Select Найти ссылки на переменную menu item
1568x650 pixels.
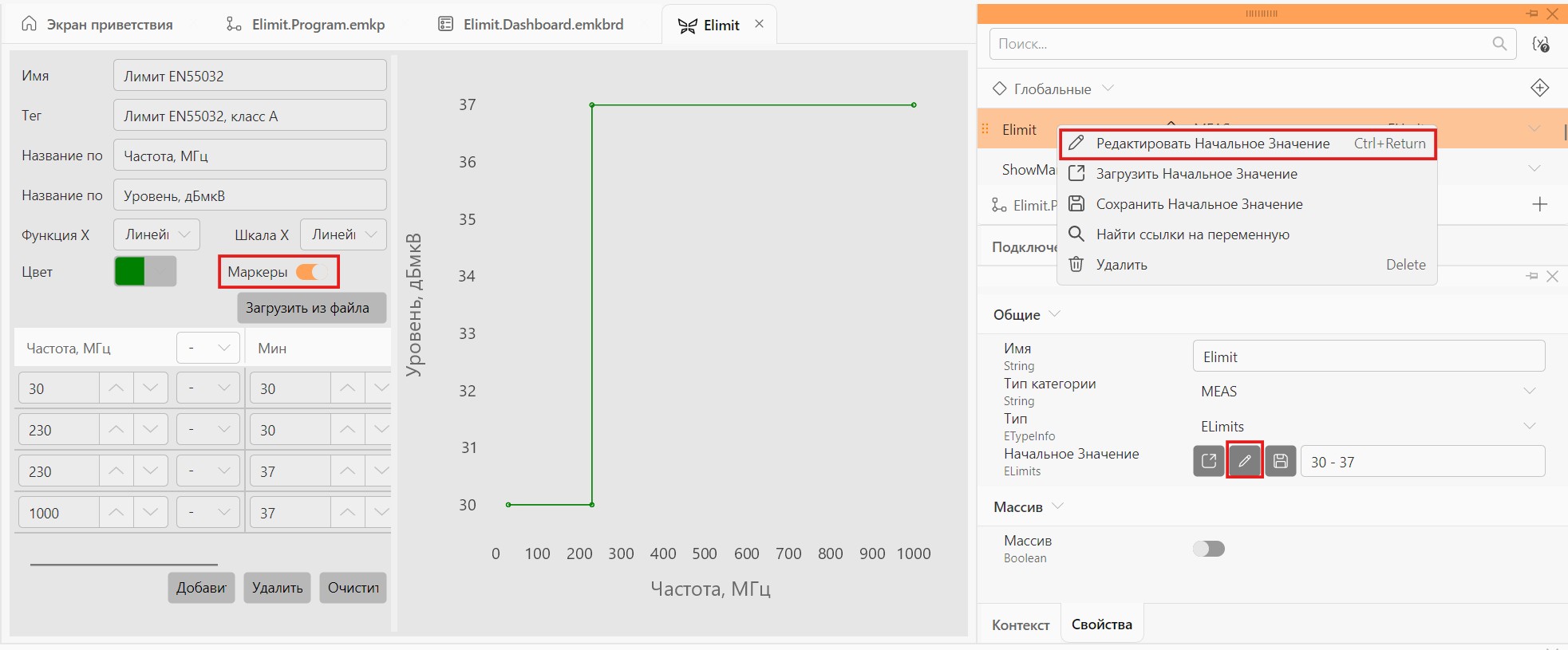(x=1247, y=234)
